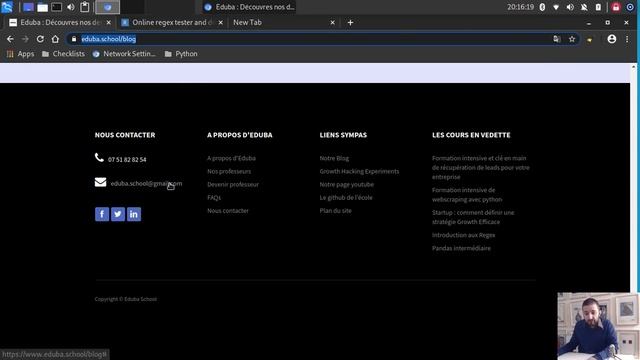Open the Nous contacter footer link
This screenshot has height=360, width=640.
tap(228, 211)
